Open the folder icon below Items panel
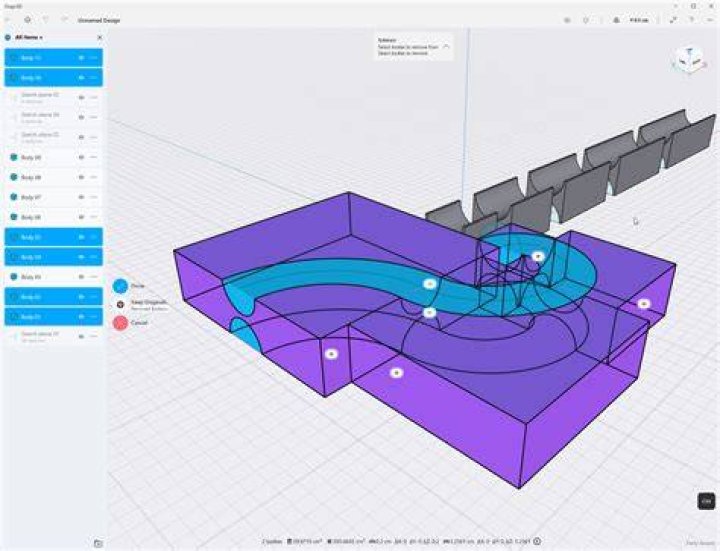This screenshot has width=720, height=551. coord(98,543)
